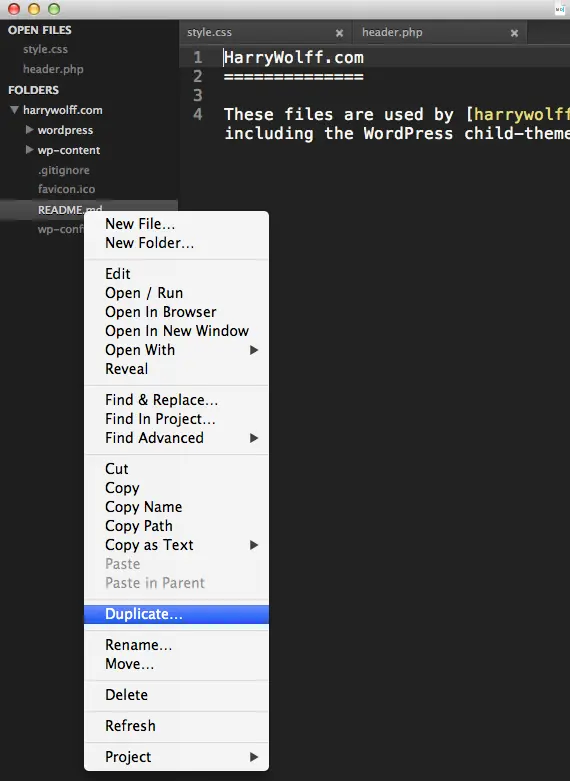Screen dimensions: 570x781
Task: Click line number 1 in gutter
Action: [198, 57]
